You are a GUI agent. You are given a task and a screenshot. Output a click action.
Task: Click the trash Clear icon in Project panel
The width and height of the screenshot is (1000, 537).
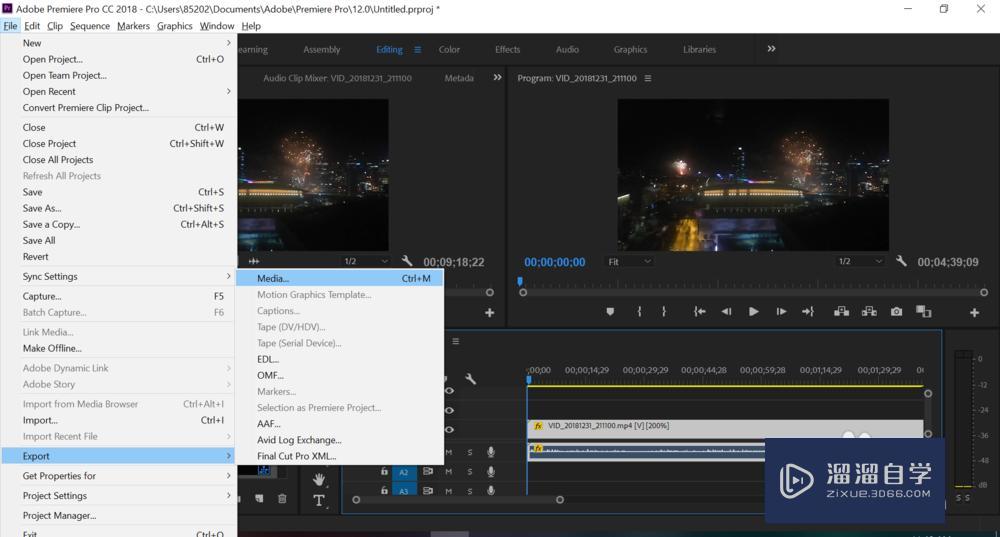pyautogui.click(x=282, y=499)
